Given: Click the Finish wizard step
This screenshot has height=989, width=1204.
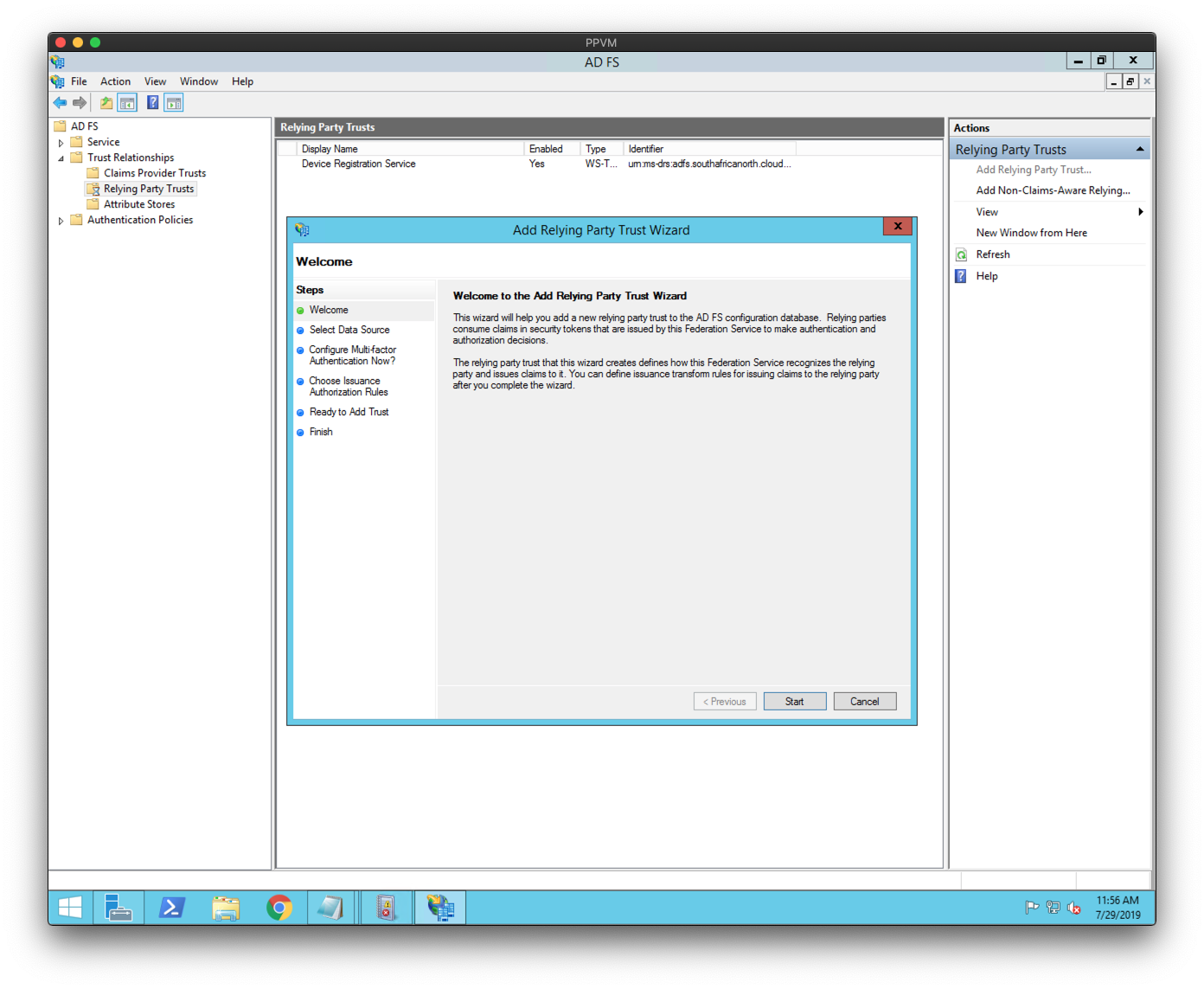Looking at the screenshot, I should [x=321, y=432].
